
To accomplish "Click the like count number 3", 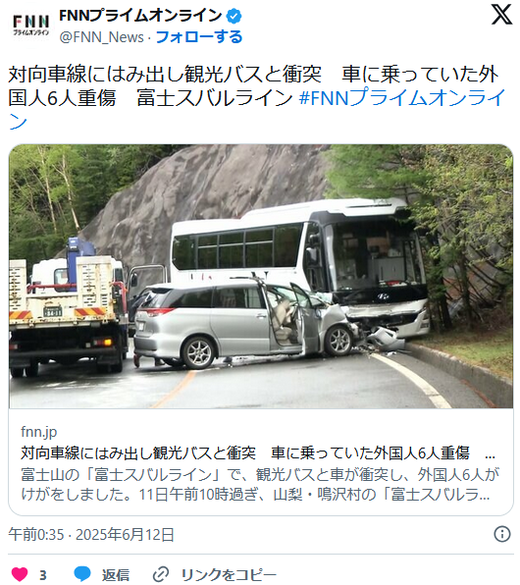I will [x=43, y=575].
